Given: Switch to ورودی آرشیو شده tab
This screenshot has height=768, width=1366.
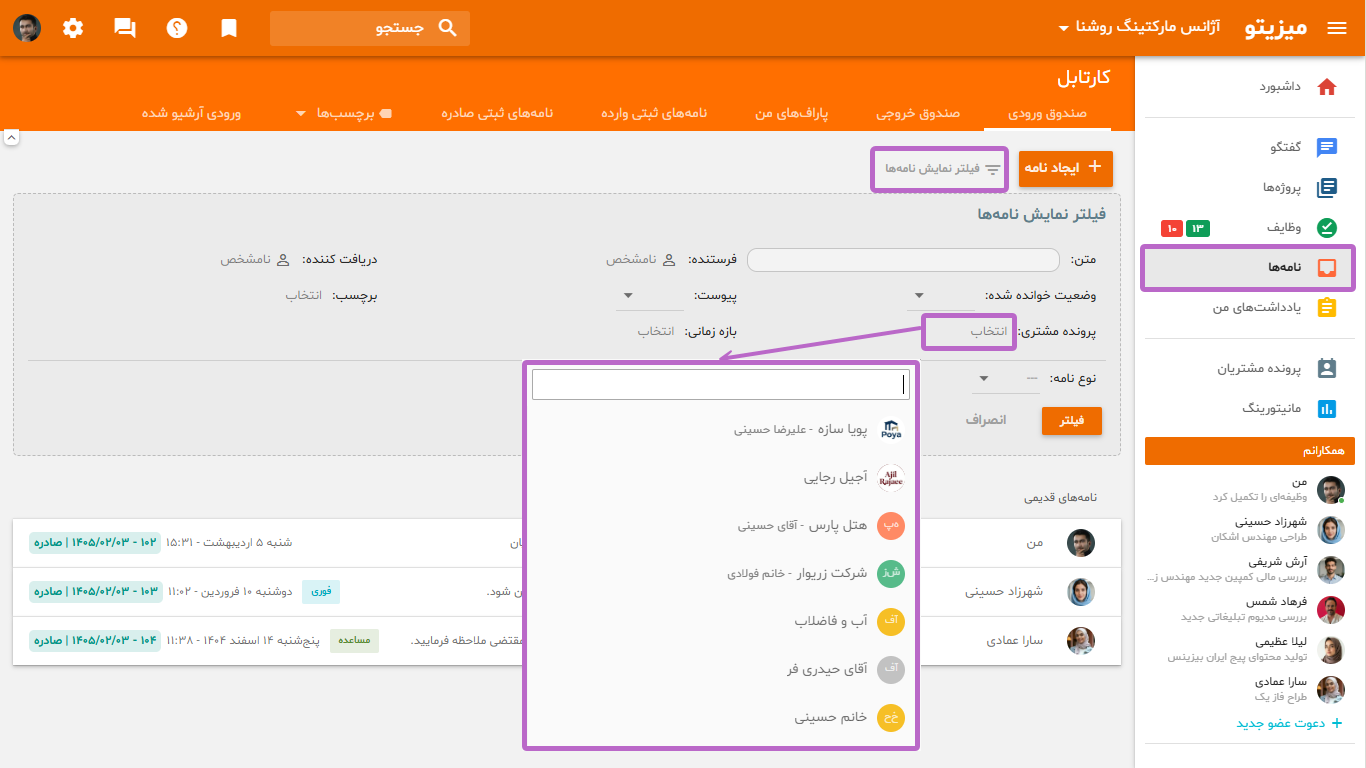Looking at the screenshot, I should pyautogui.click(x=191, y=113).
